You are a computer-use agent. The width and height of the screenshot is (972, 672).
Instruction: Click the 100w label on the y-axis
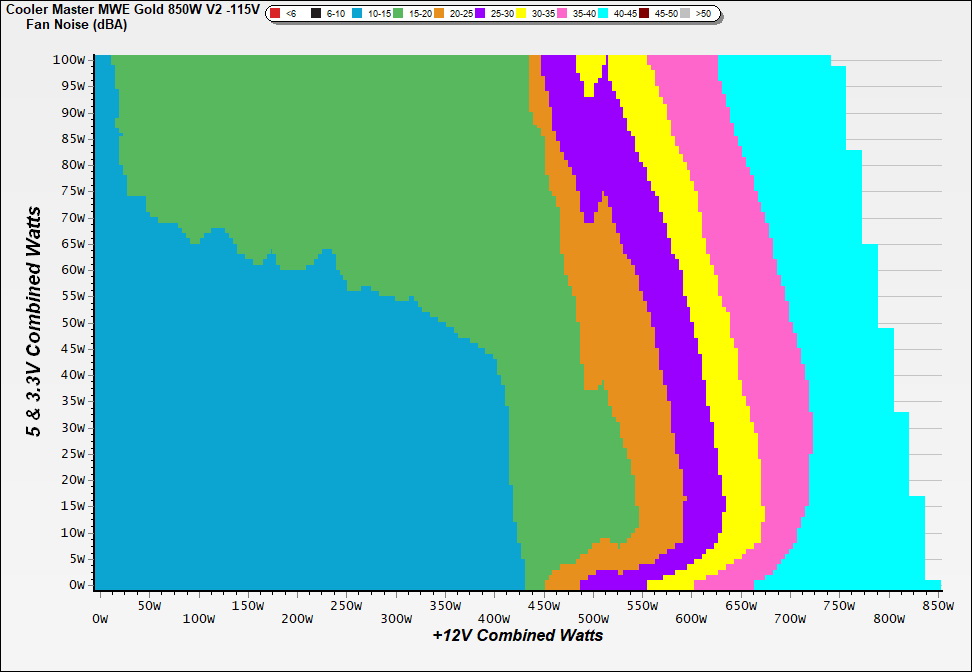pos(69,59)
